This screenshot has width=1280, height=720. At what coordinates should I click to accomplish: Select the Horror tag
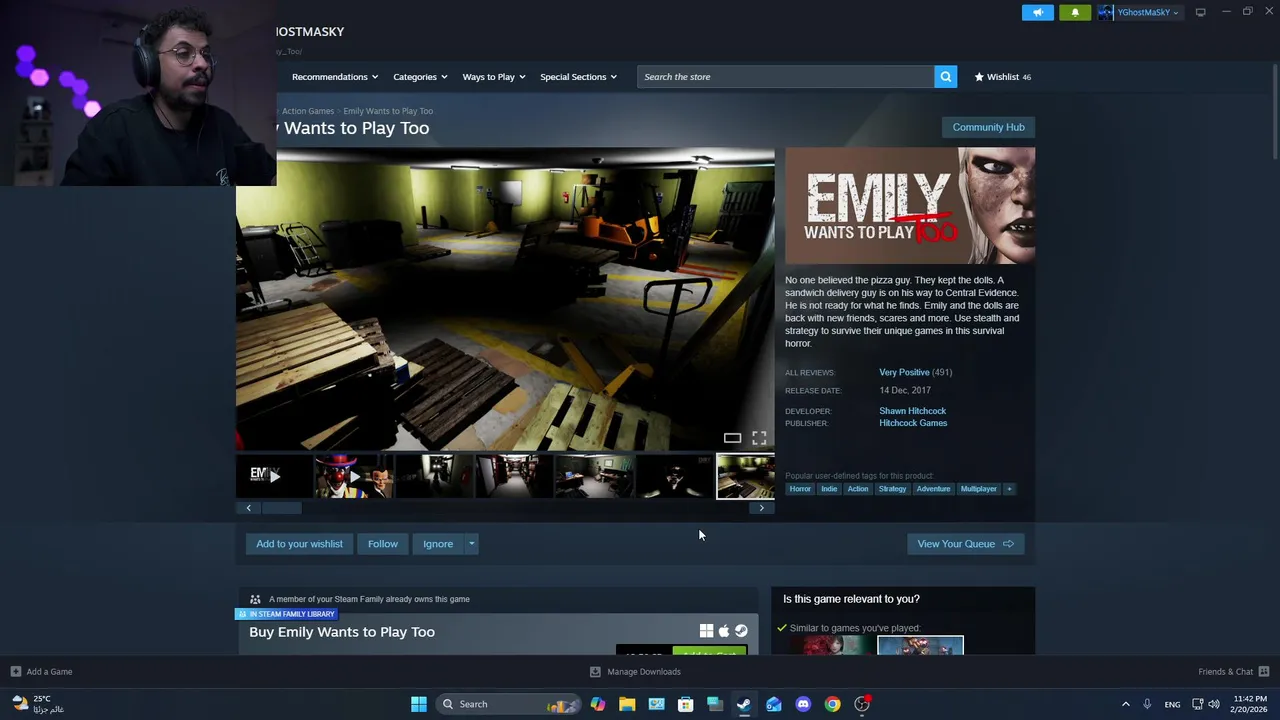coord(800,489)
